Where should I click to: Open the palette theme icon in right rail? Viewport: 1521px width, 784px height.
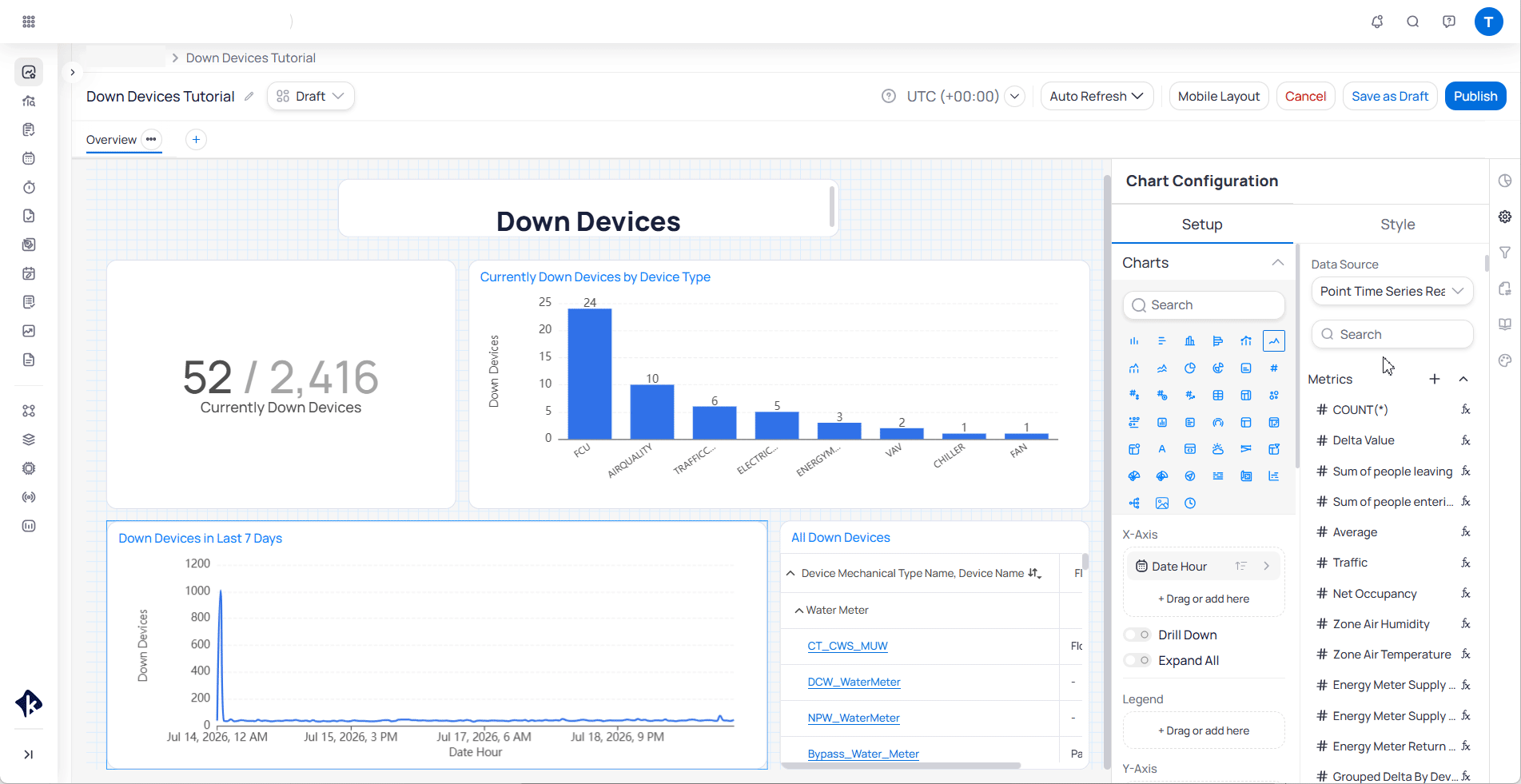tap(1504, 360)
